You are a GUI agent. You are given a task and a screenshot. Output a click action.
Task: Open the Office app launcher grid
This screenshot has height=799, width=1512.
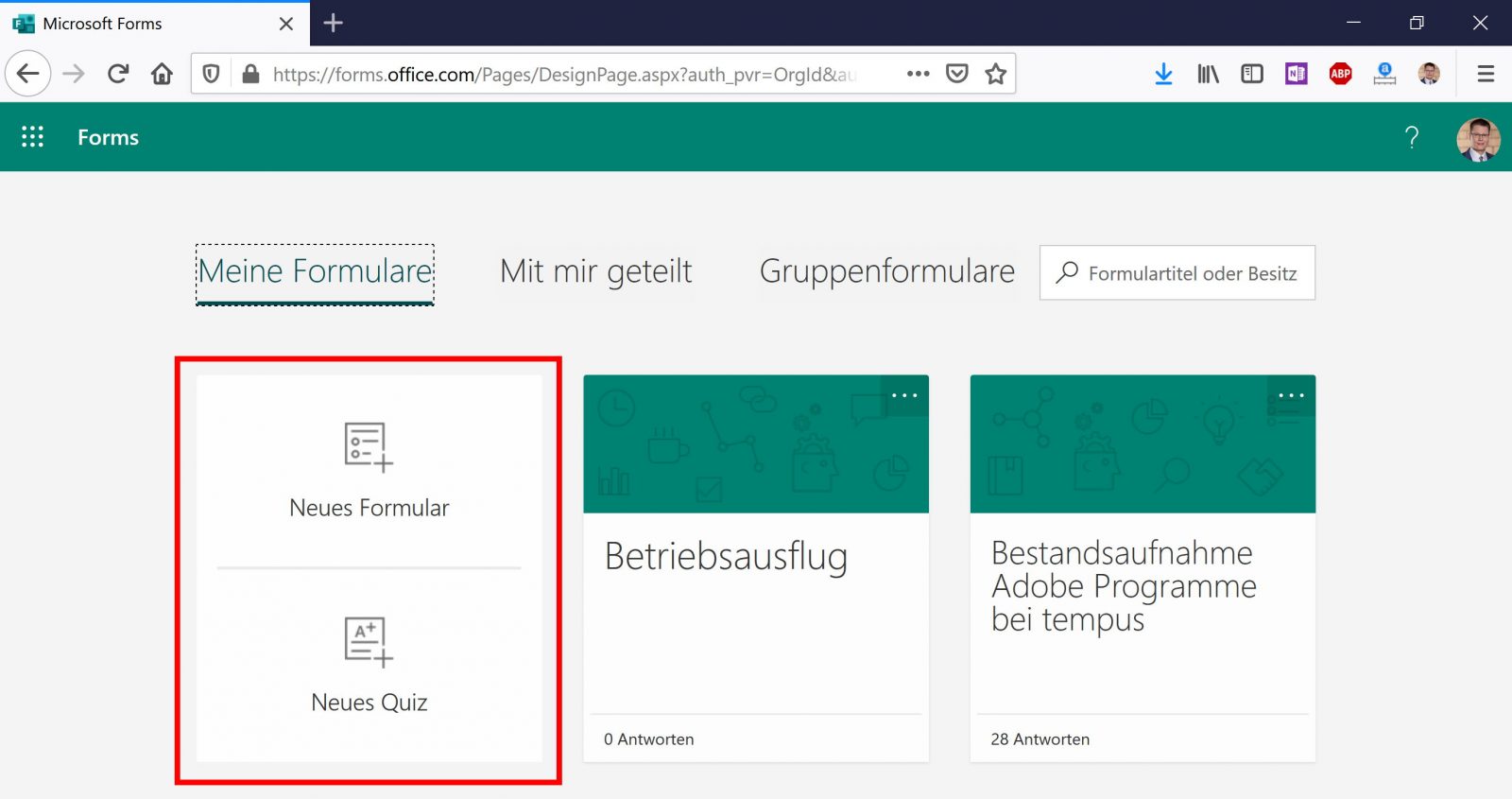pos(32,137)
